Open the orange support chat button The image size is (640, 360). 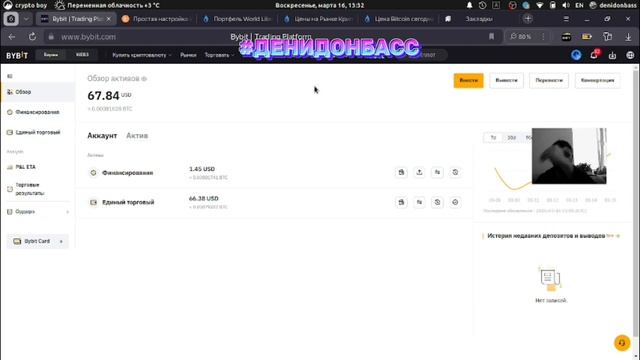pos(622,343)
